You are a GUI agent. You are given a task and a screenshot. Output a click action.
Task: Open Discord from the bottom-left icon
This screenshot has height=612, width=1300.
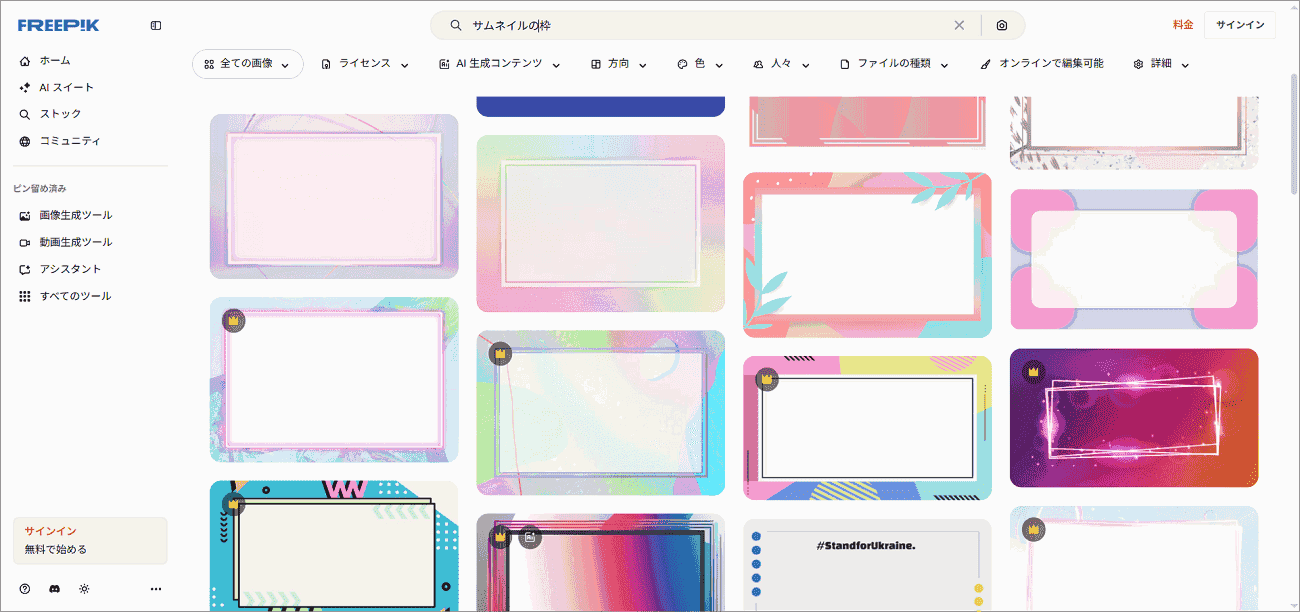point(53,589)
